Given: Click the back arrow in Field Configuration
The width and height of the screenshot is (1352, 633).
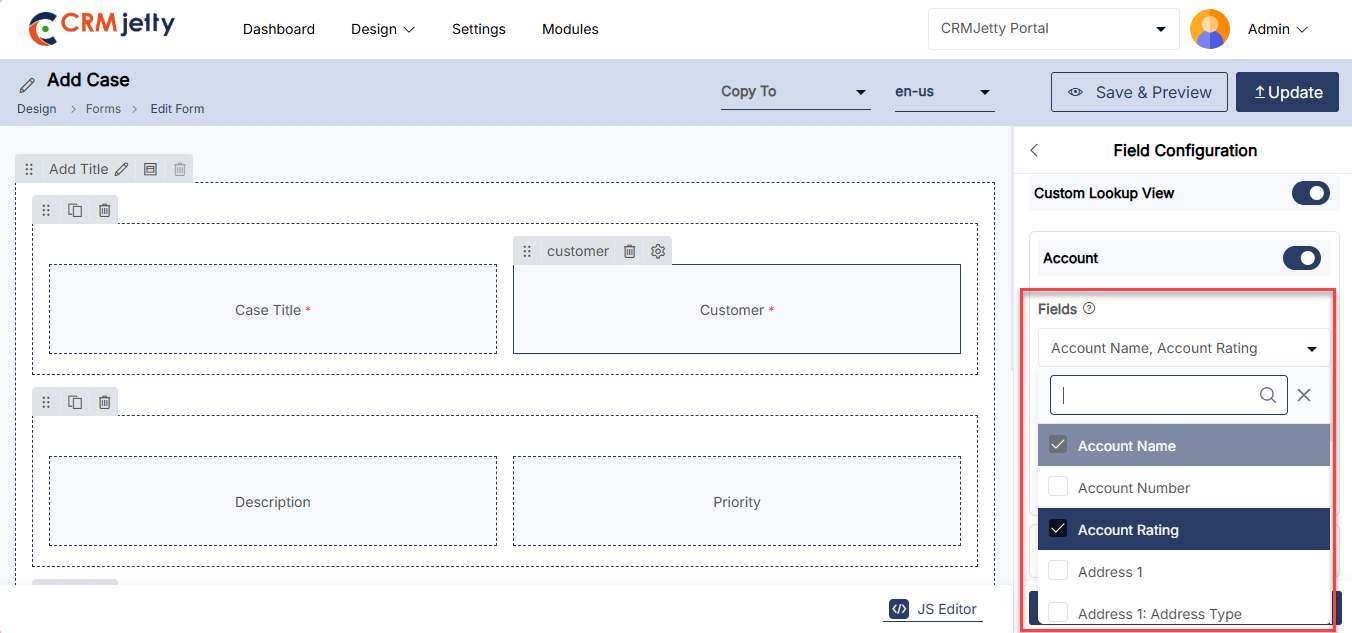Looking at the screenshot, I should coord(1034,151).
